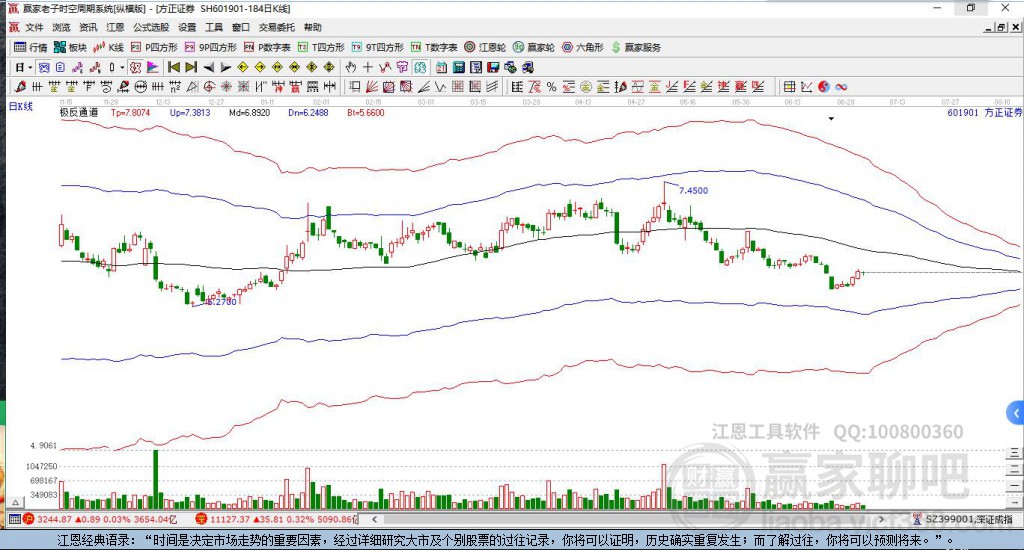The width and height of the screenshot is (1024, 550).
Task: Select the red pencil drawing tool
Action: point(20,87)
